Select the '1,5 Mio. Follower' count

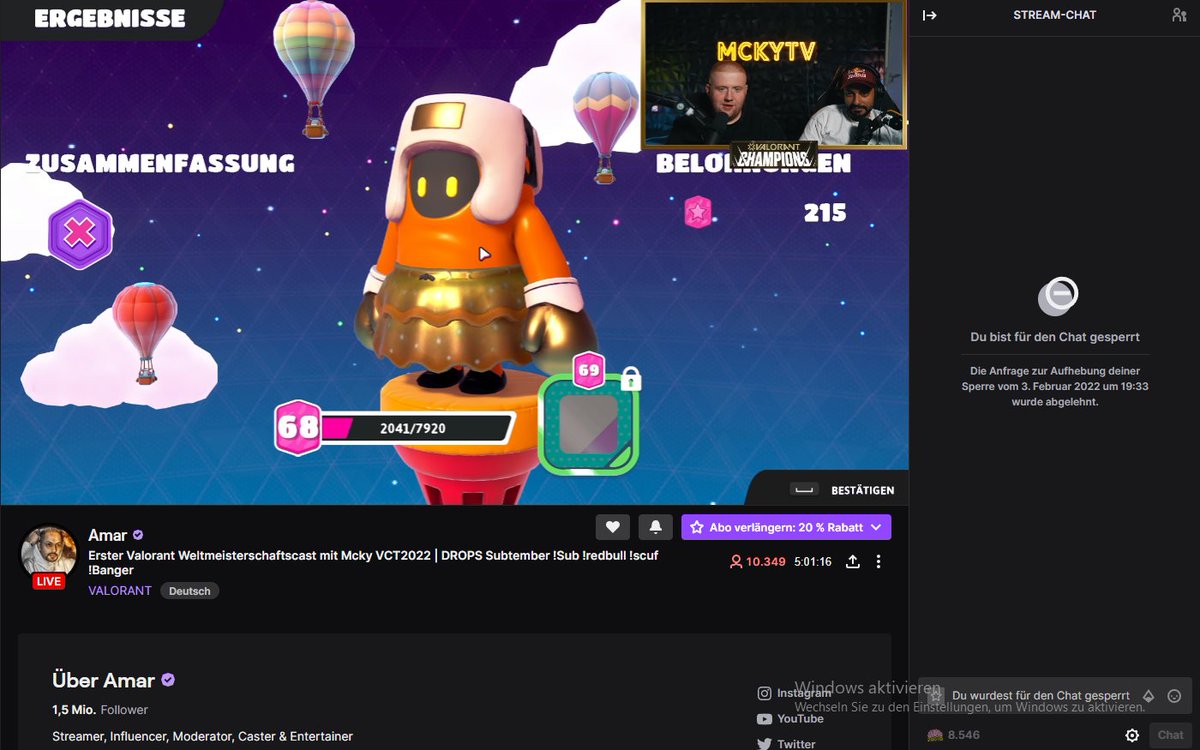click(x=100, y=710)
